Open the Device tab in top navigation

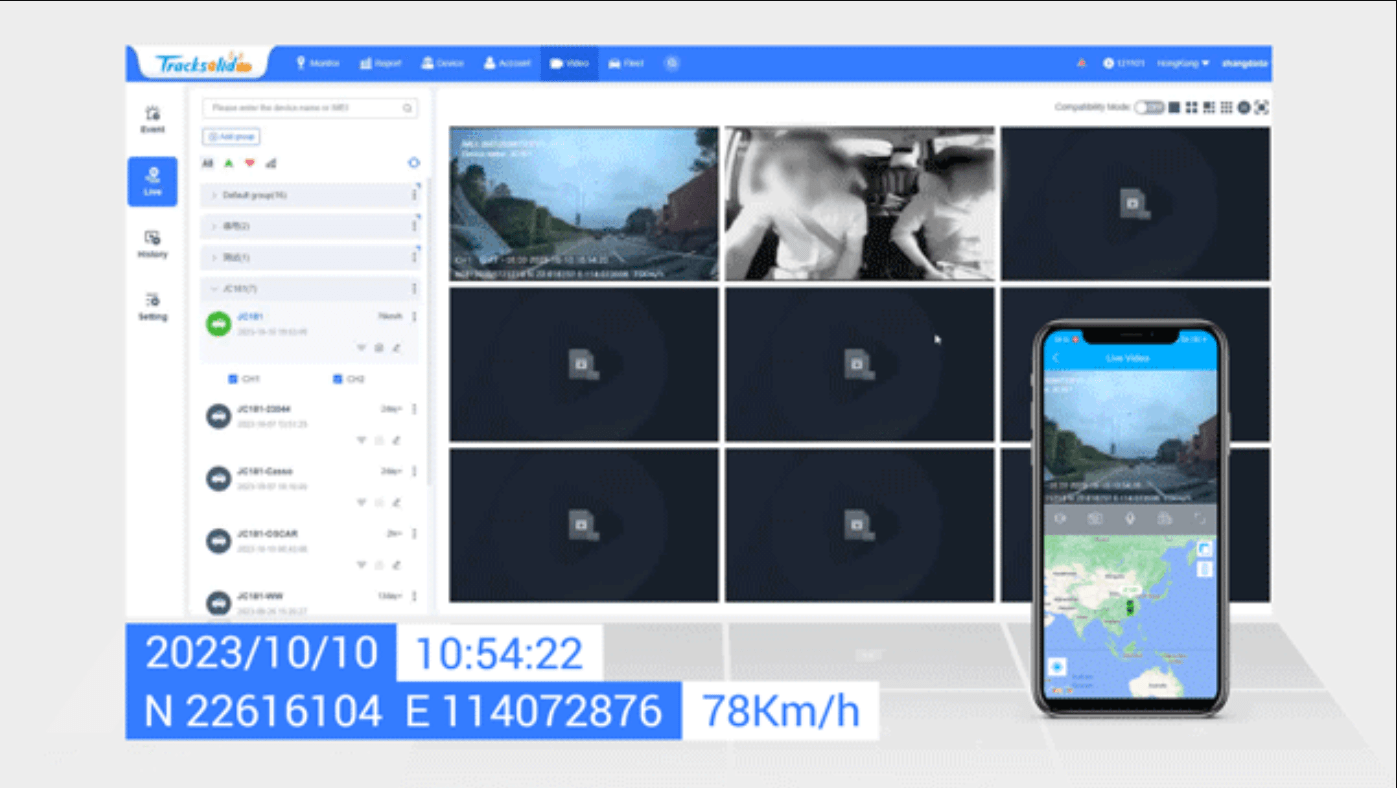point(443,63)
